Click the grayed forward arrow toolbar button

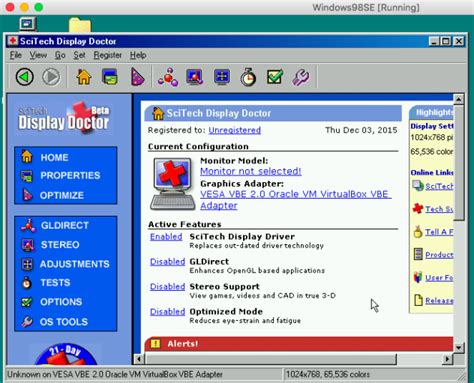[x=51, y=77]
